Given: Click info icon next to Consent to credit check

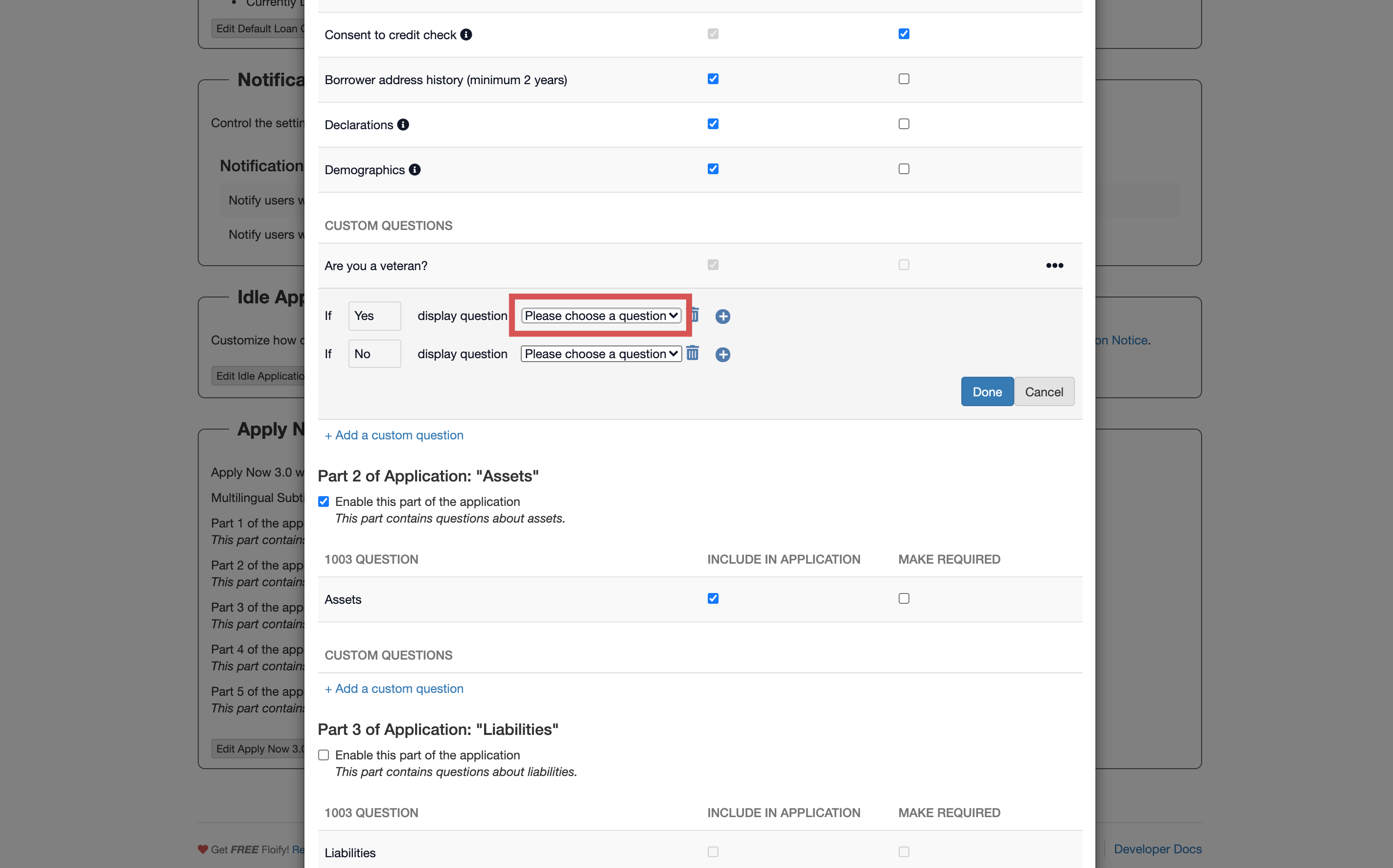Looking at the screenshot, I should pyautogui.click(x=466, y=34).
